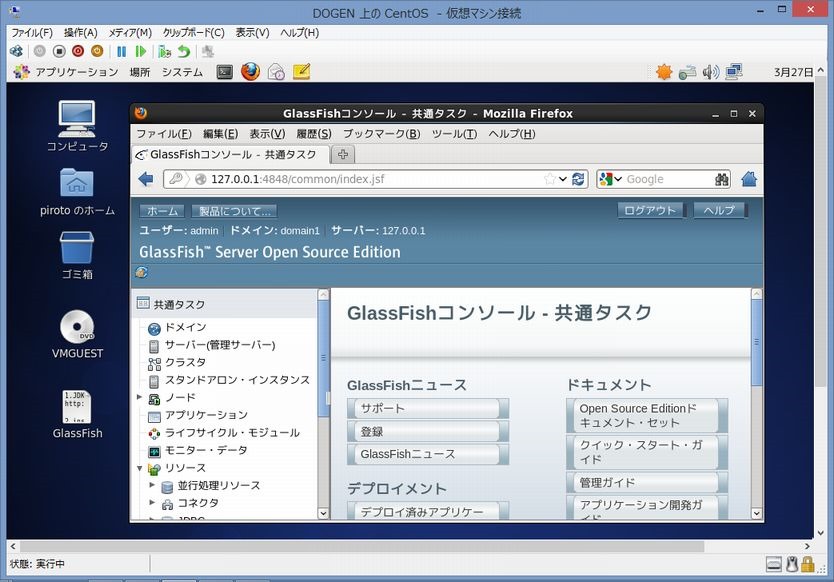Open the メディア(M) menu of the VM window
The image size is (834, 582).
pos(130,32)
